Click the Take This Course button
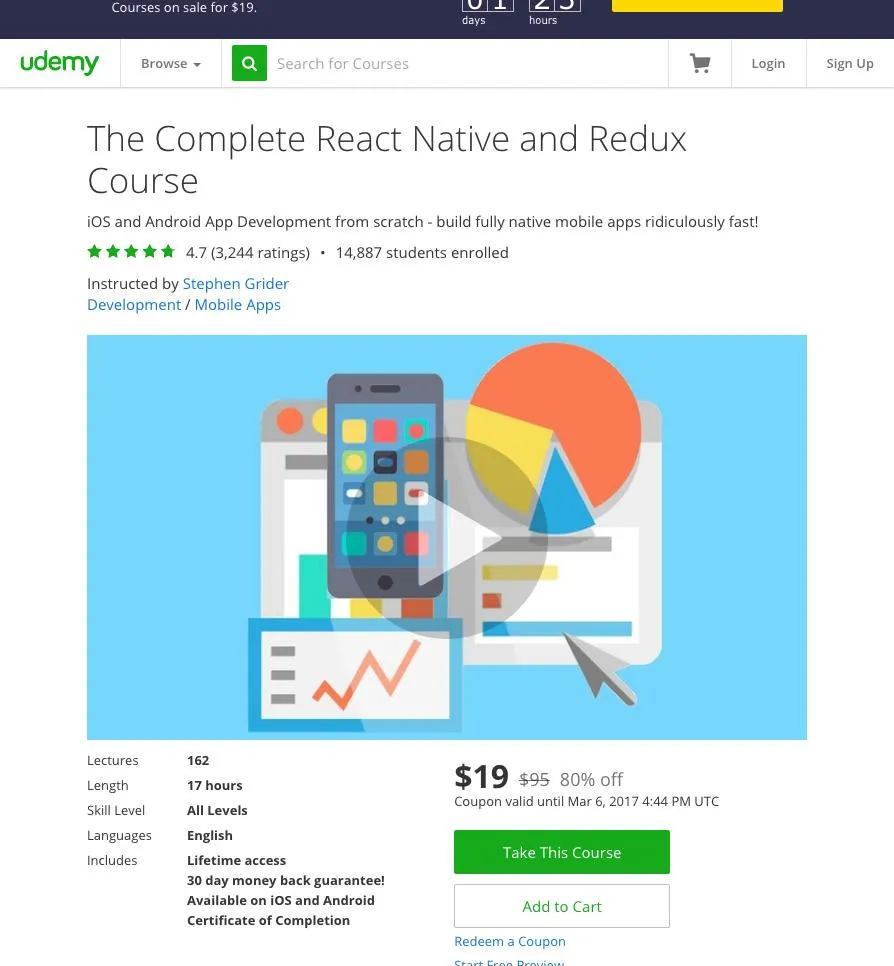This screenshot has height=966, width=894. (x=561, y=852)
